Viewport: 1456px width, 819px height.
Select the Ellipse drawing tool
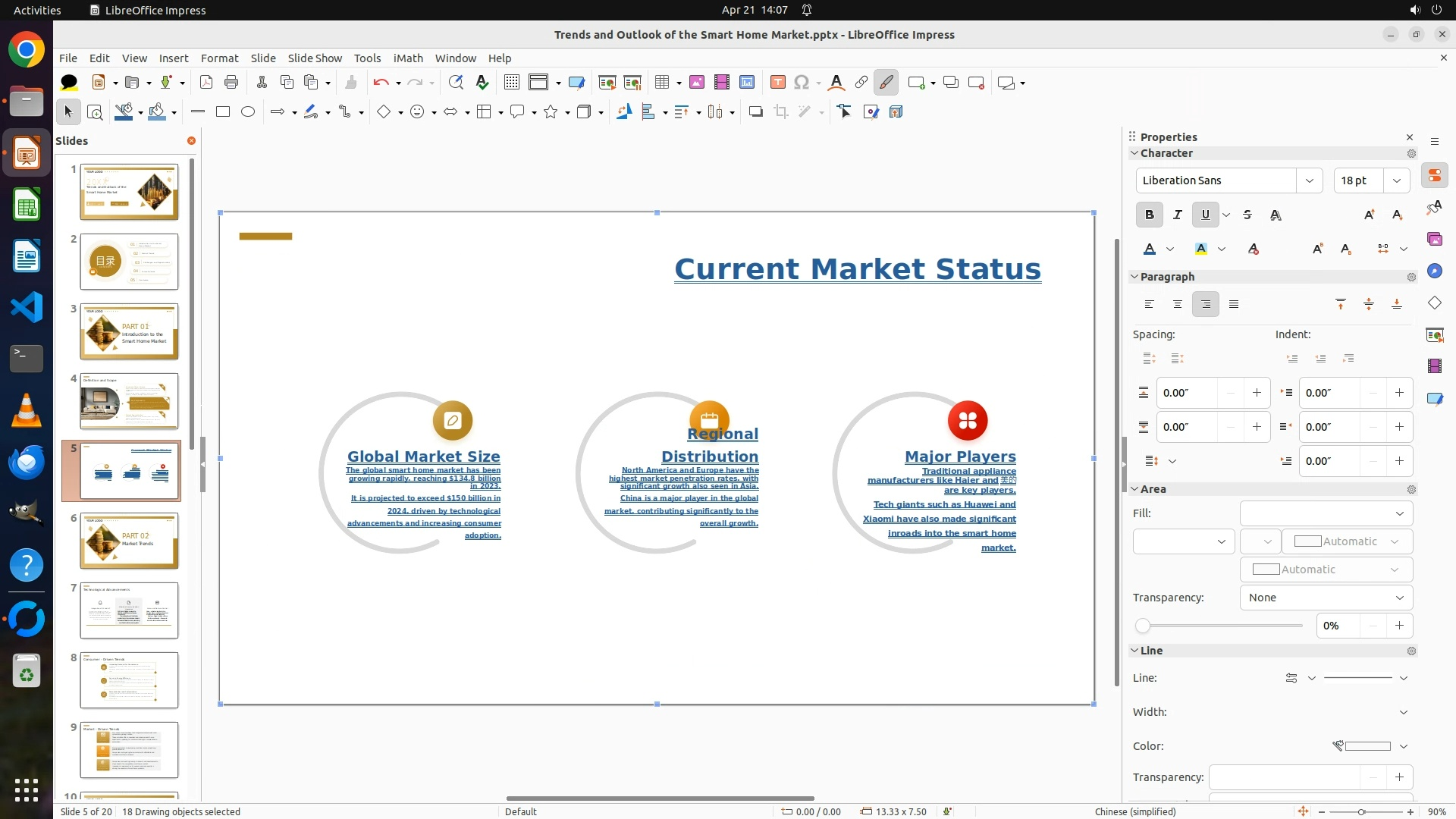coord(248,112)
